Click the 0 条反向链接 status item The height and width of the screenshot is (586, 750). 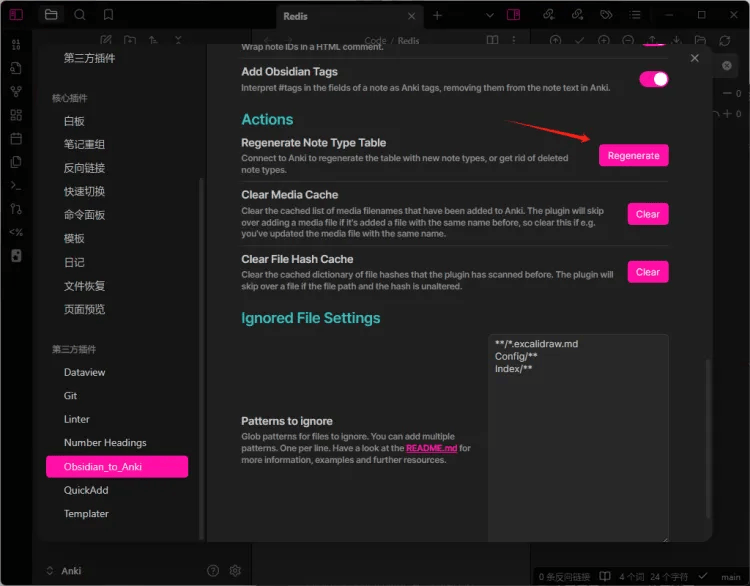(x=564, y=577)
